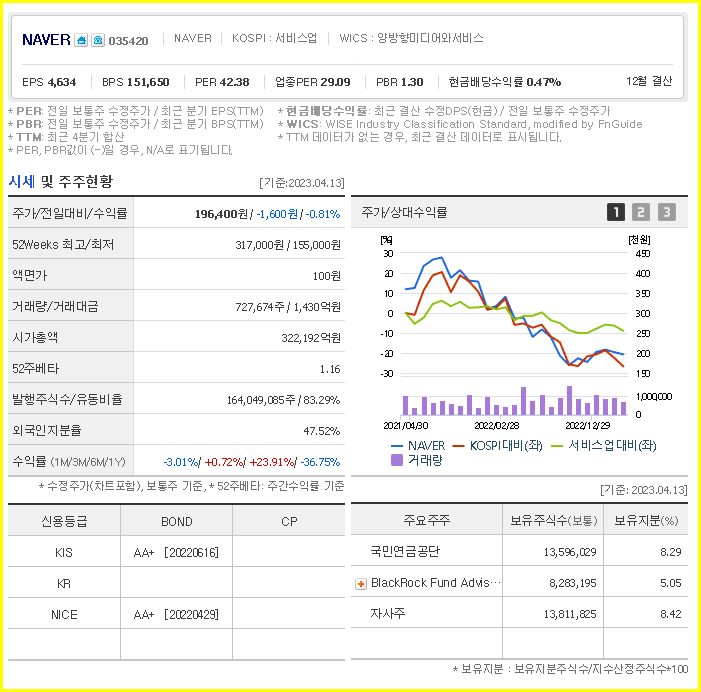This screenshot has width=701, height=692.
Task: Click the 액면가 value 100원
Action: [326, 276]
